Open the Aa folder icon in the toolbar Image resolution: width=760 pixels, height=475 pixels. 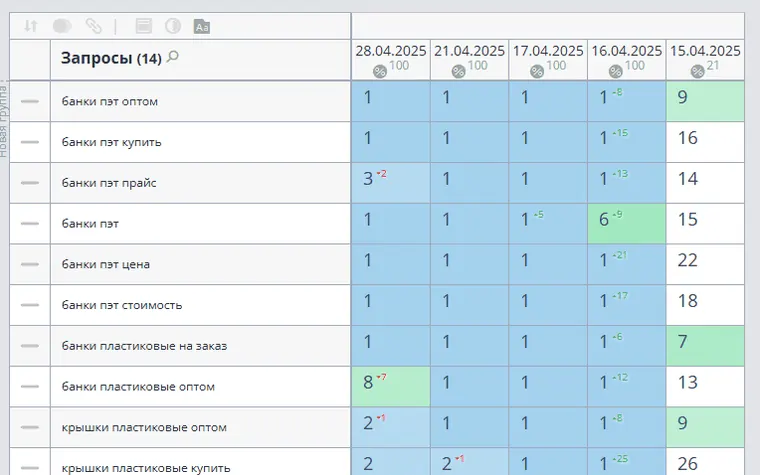pos(202,26)
